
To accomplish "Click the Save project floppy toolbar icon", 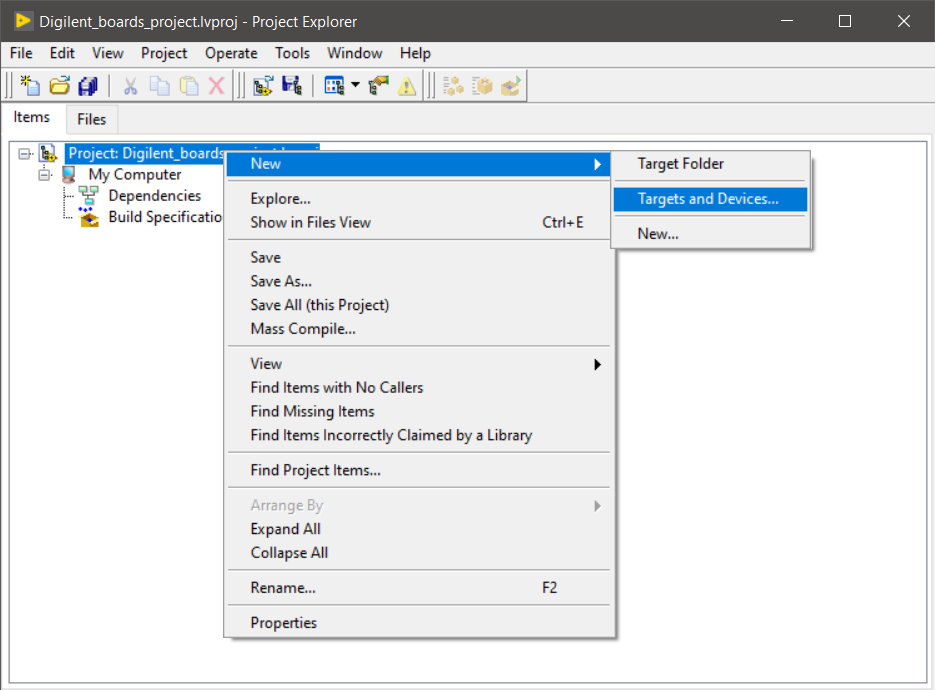I will (292, 86).
